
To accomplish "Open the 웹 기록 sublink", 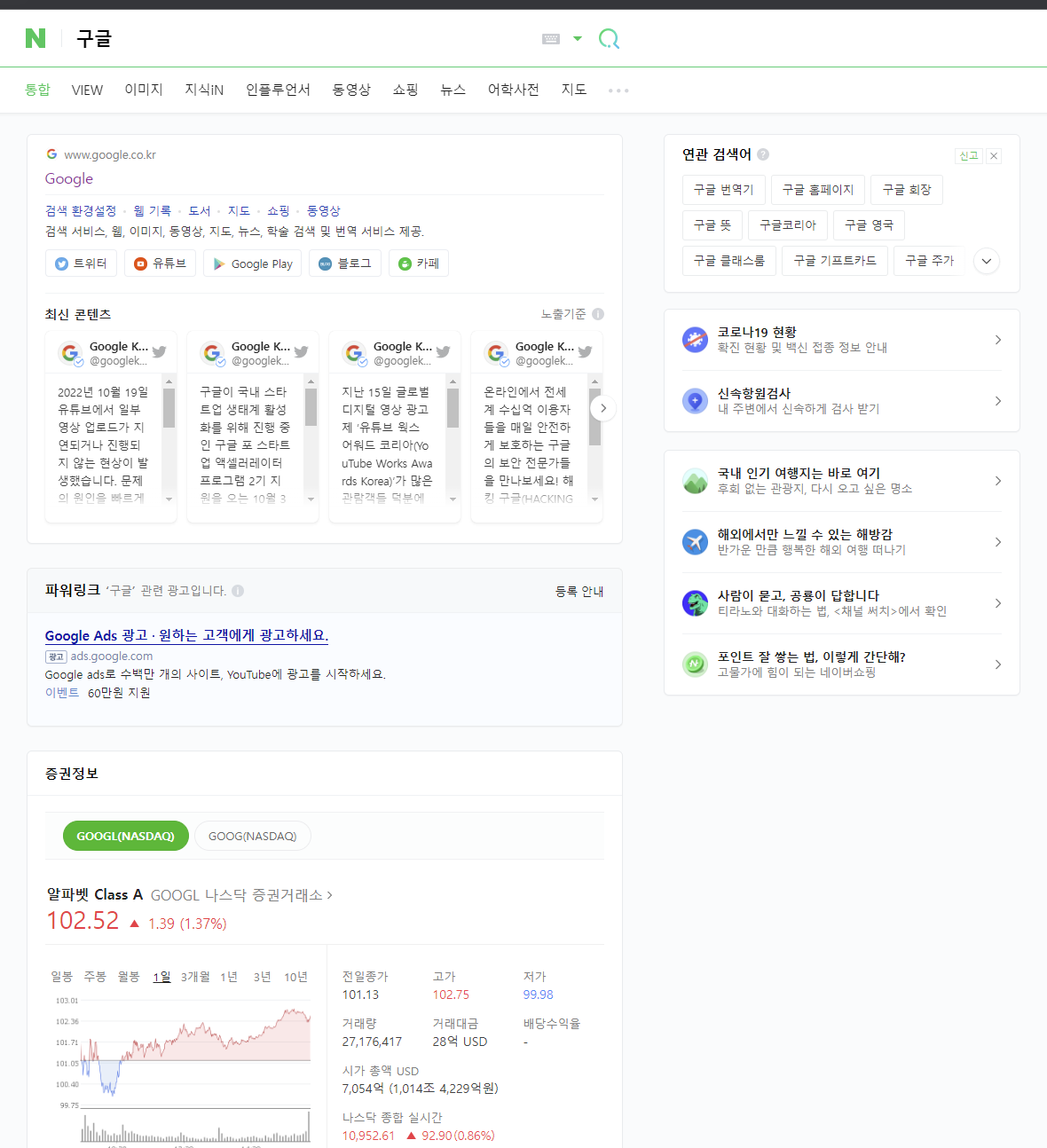I will pyautogui.click(x=153, y=210).
